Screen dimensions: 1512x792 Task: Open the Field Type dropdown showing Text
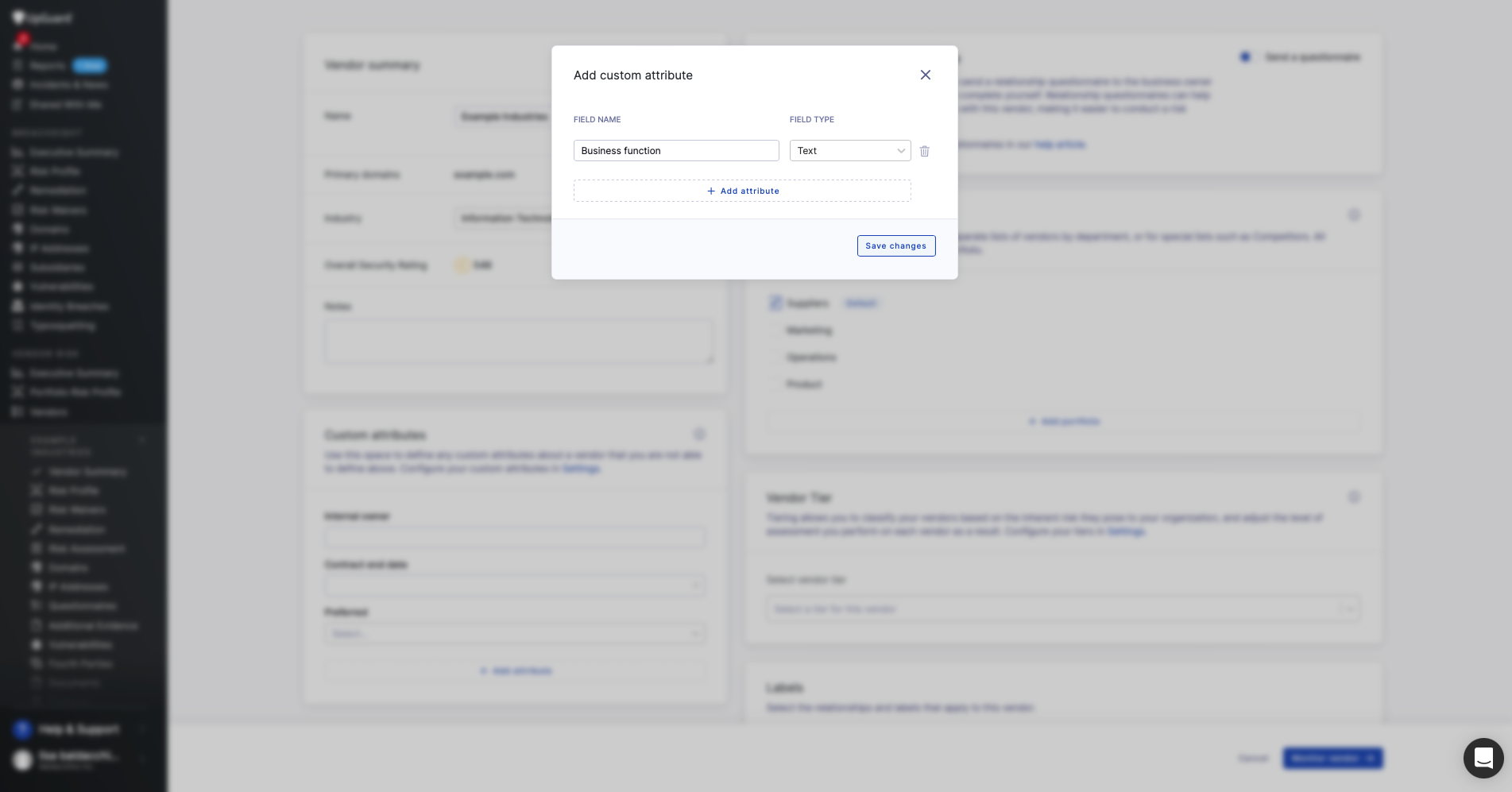pyautogui.click(x=850, y=151)
